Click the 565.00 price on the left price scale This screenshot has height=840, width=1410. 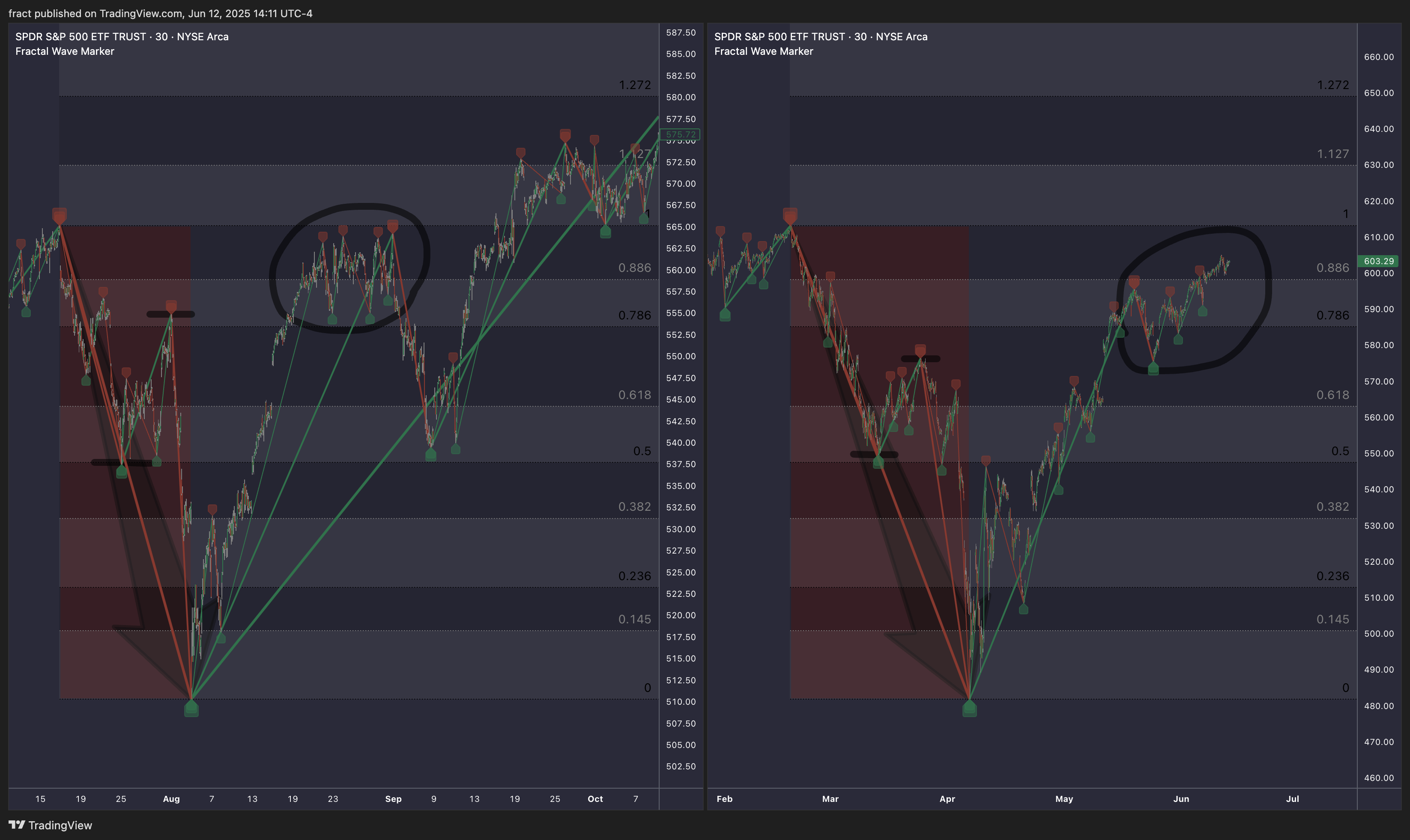(681, 227)
